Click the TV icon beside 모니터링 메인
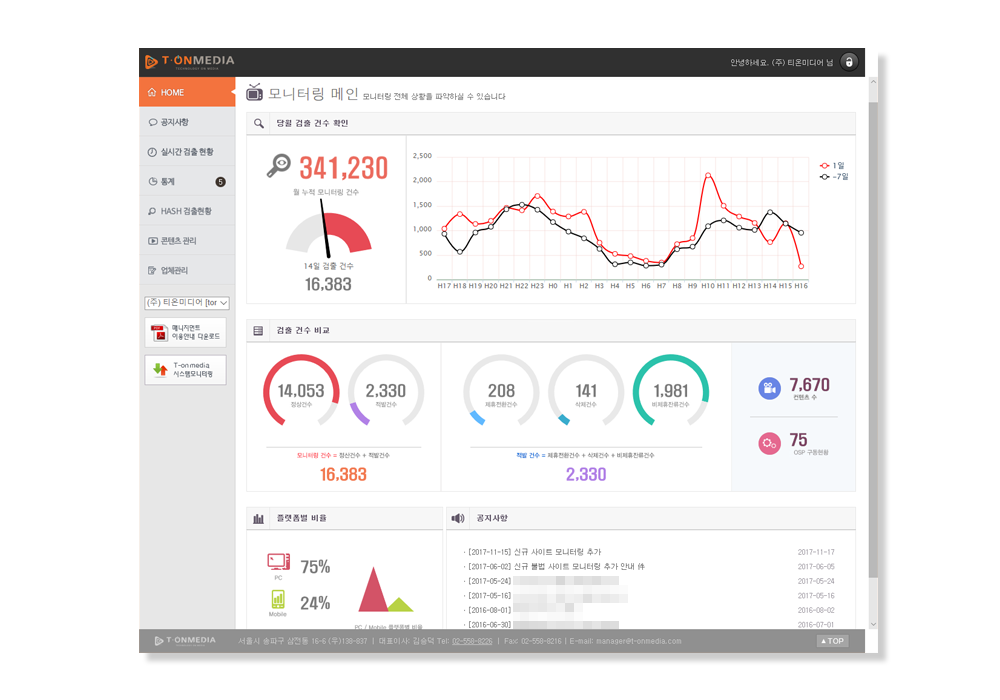 pos(254,92)
